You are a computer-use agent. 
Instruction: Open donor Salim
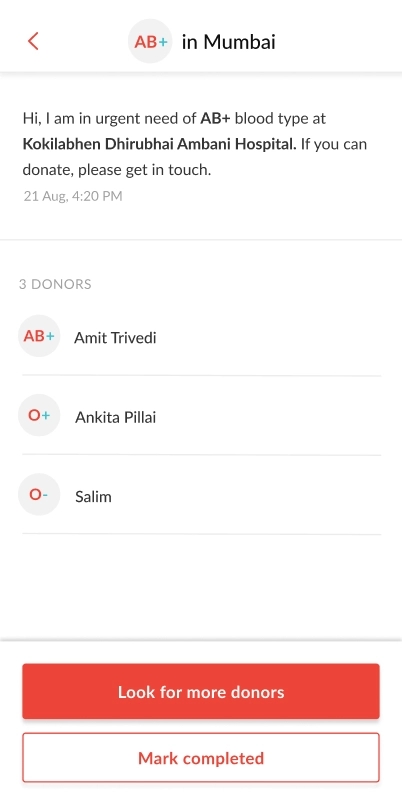tap(201, 495)
